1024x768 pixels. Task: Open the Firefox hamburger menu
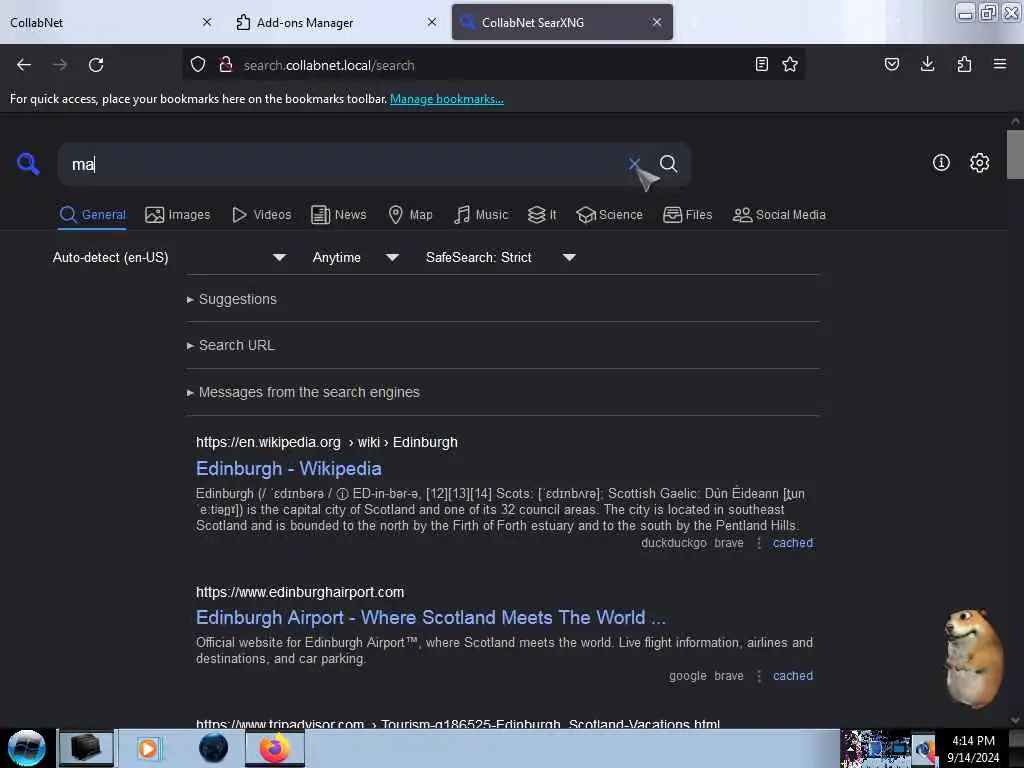[1000, 64]
